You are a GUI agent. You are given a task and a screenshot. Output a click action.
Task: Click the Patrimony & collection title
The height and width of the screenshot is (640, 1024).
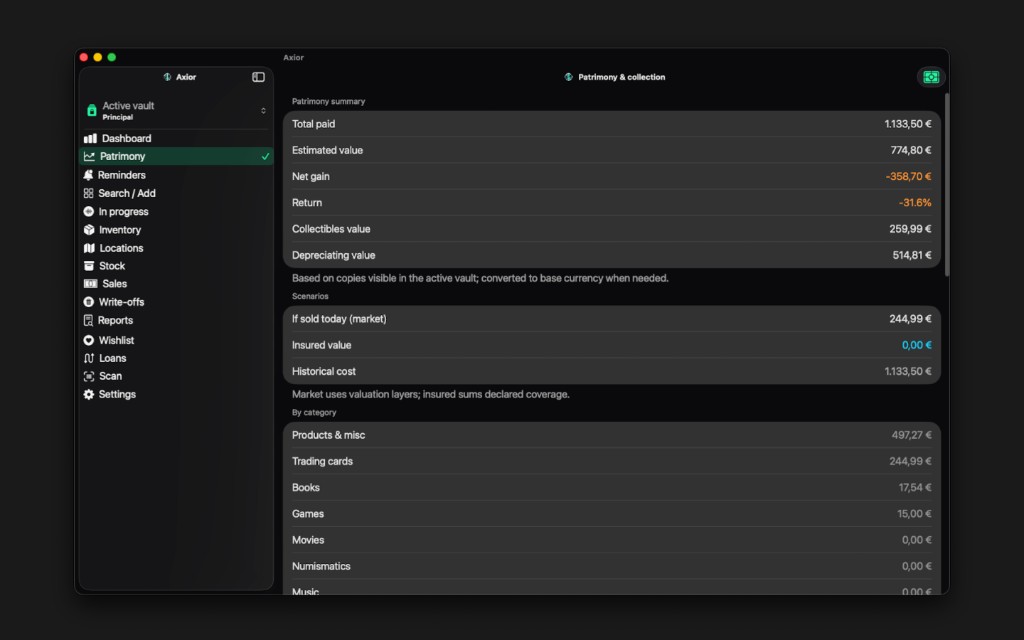tap(622, 77)
